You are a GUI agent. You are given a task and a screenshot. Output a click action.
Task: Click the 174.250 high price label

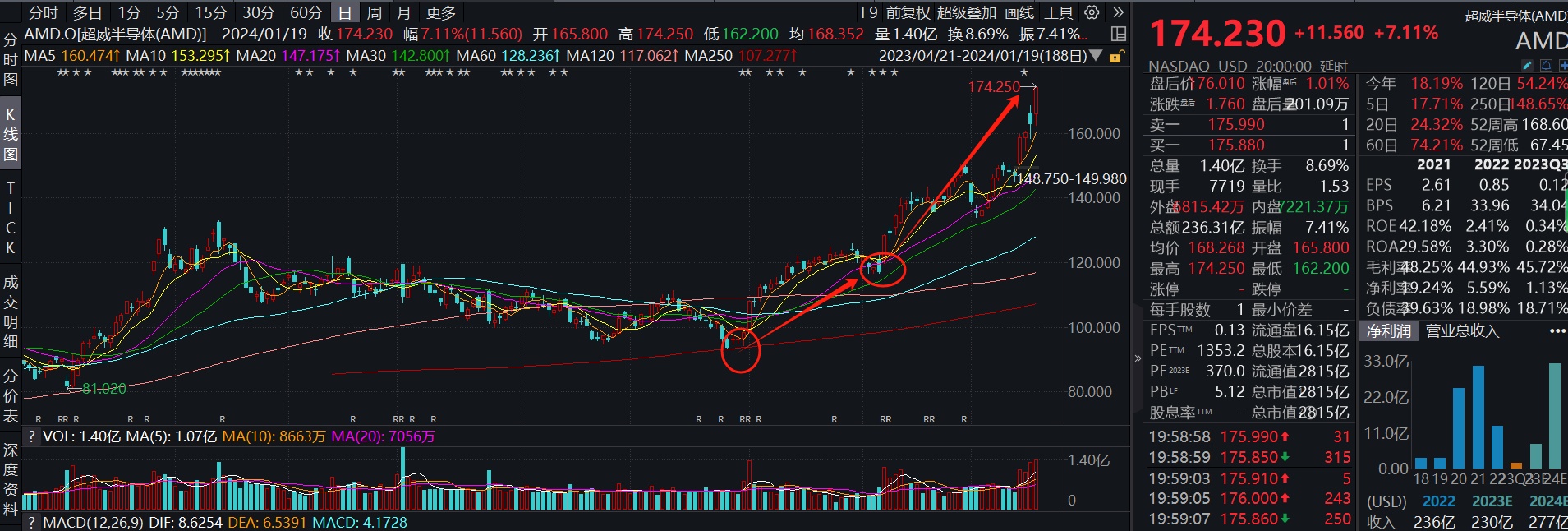(993, 86)
